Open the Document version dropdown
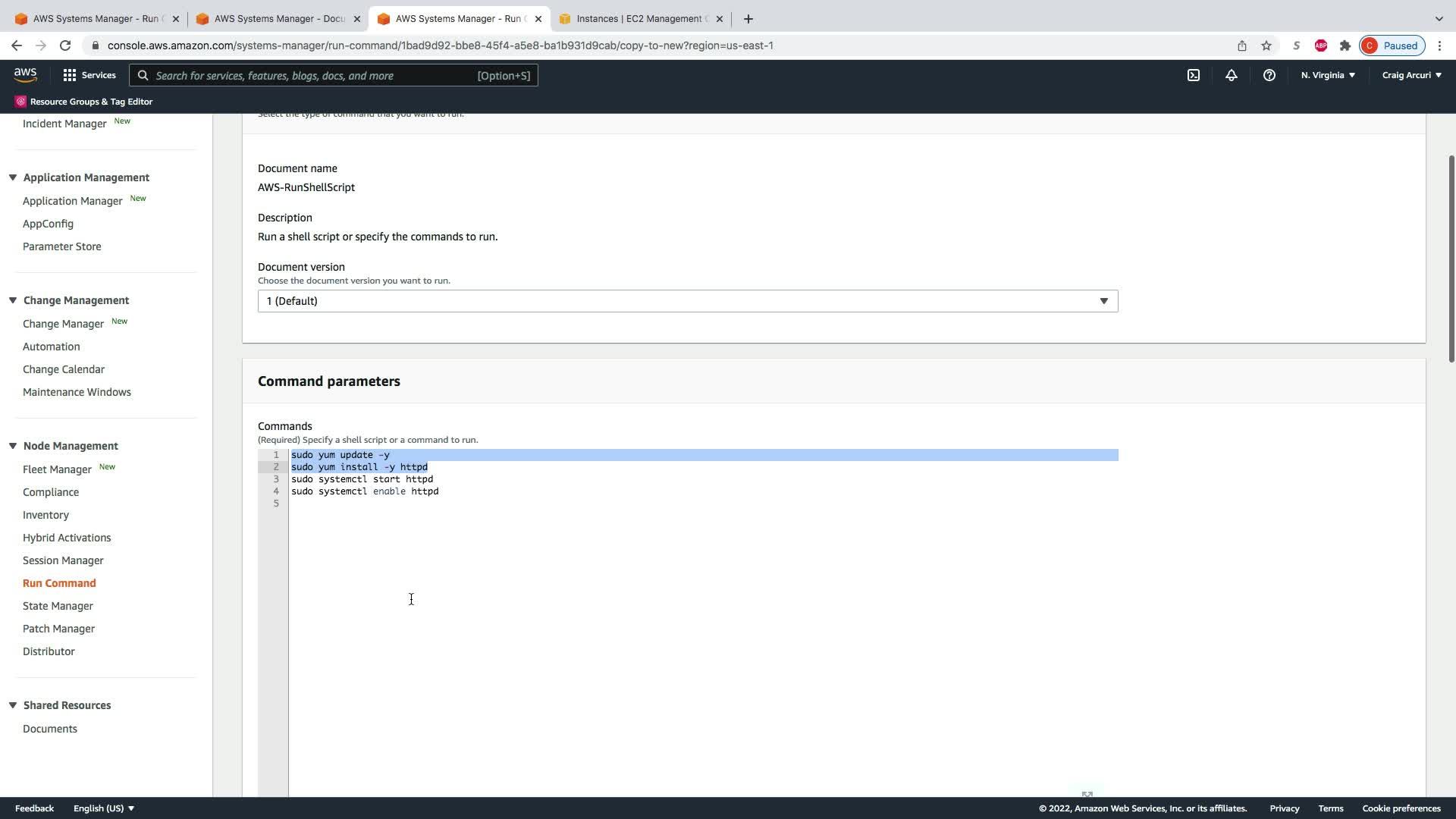The image size is (1456, 819). pyautogui.click(x=687, y=301)
